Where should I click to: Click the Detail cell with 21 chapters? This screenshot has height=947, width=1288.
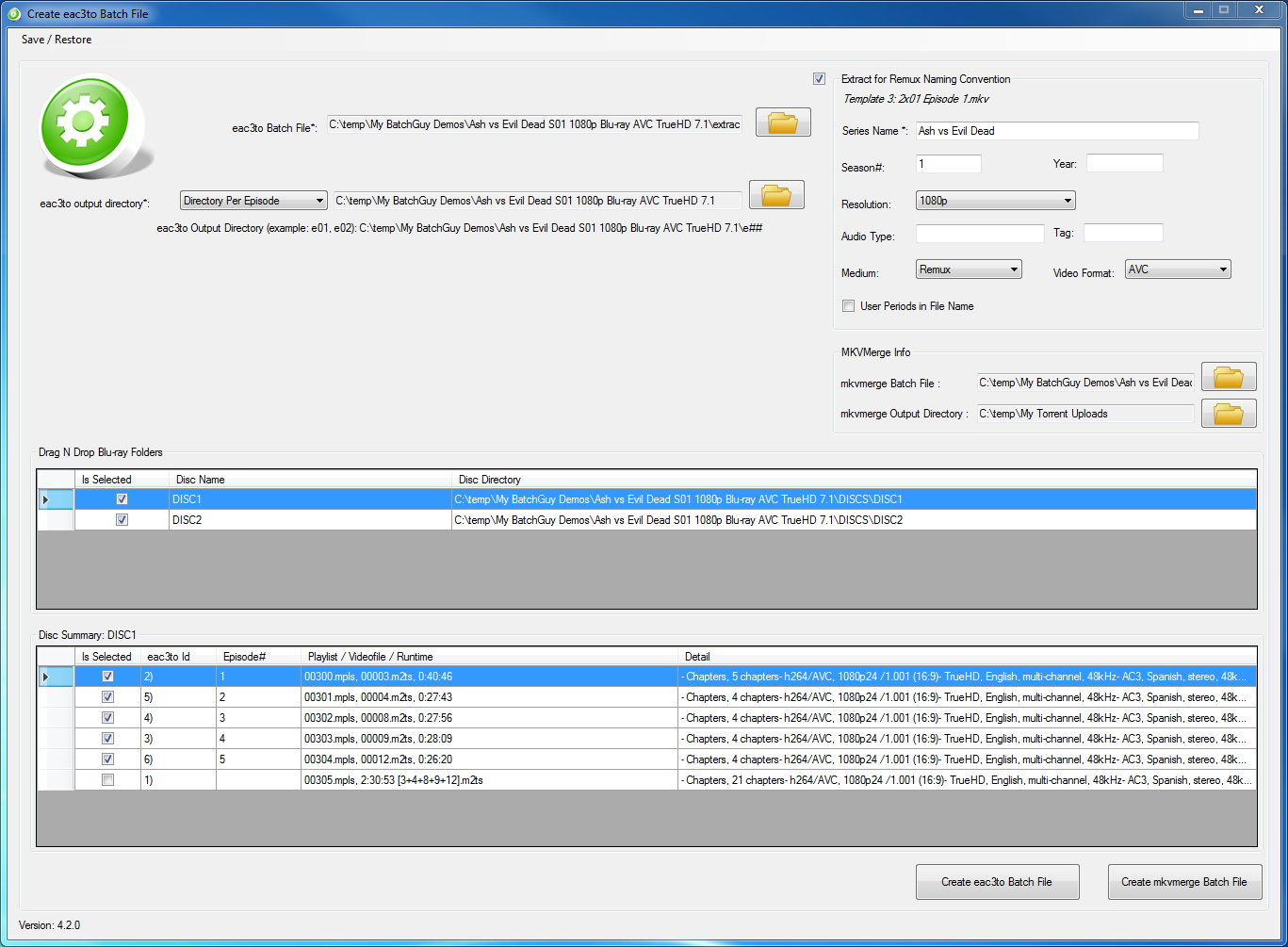coord(967,780)
